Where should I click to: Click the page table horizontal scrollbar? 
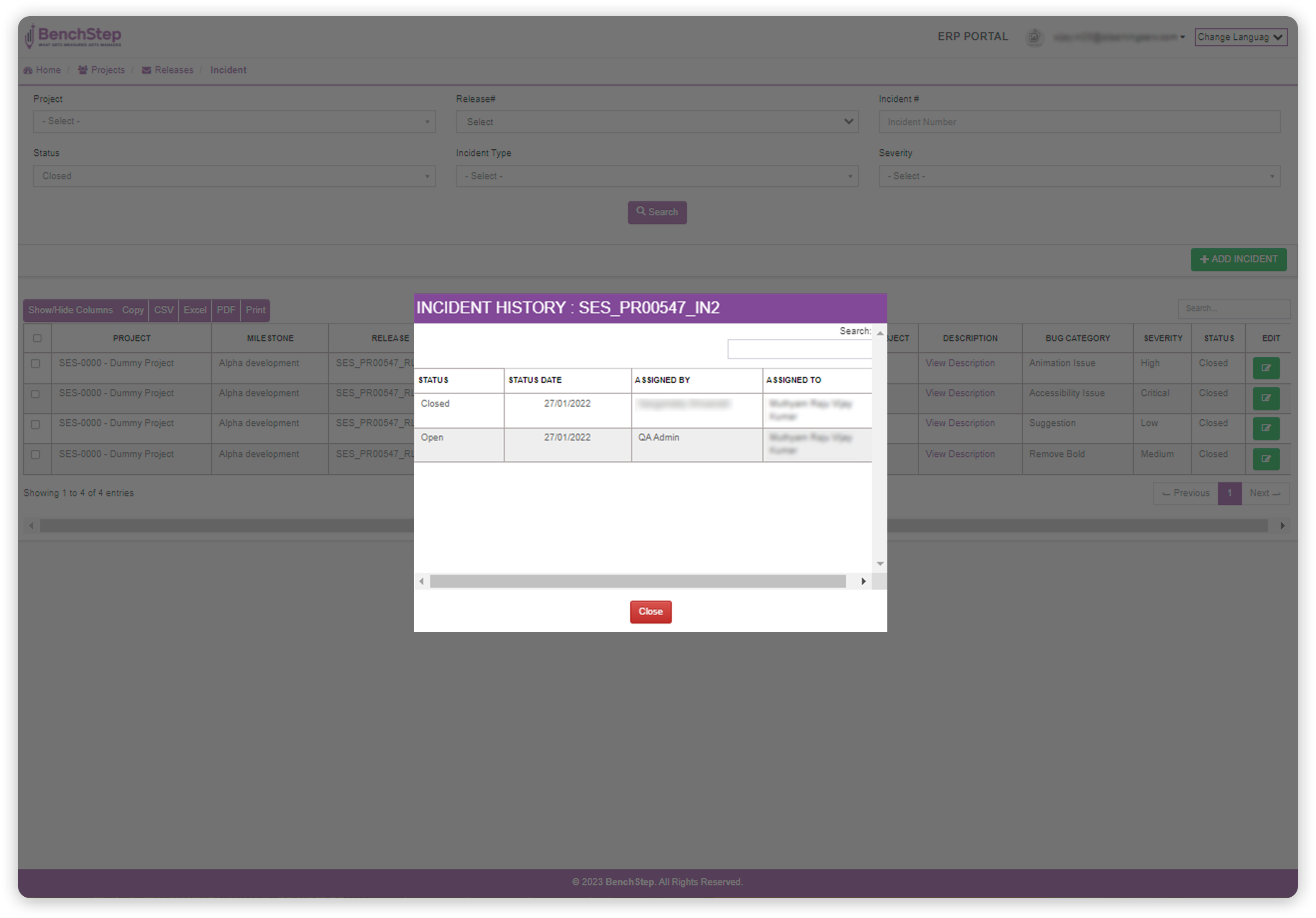(x=653, y=526)
